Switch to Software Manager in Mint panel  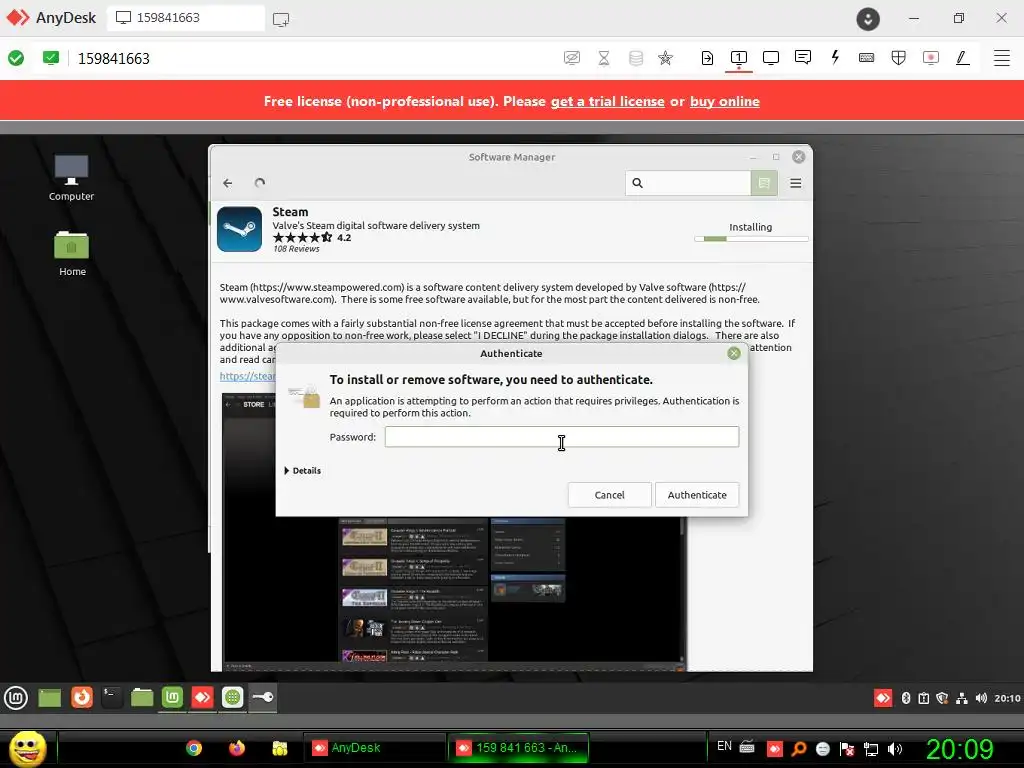pyautogui.click(x=172, y=697)
